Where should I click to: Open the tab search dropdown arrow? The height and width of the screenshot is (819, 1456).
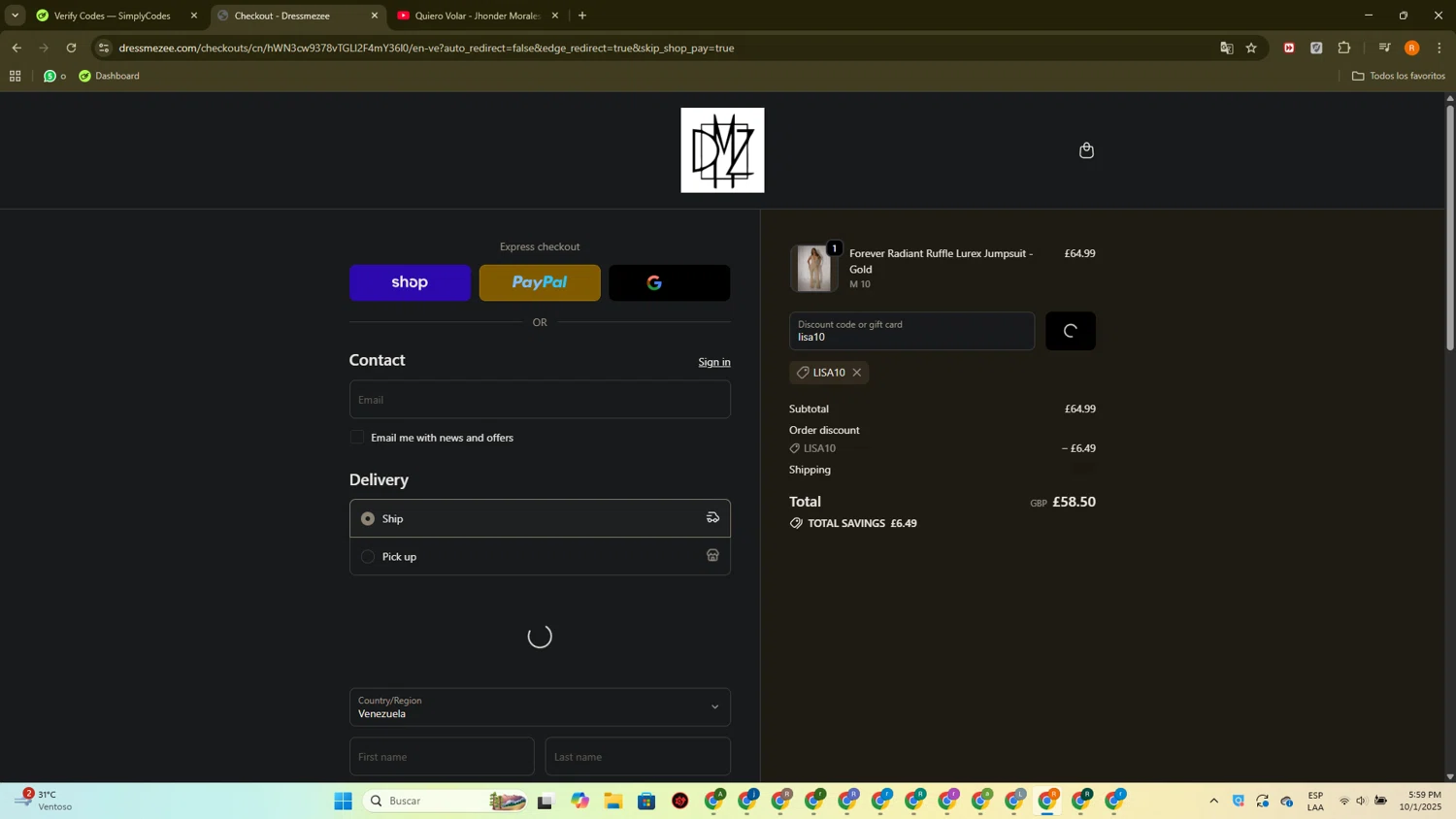tap(15, 16)
